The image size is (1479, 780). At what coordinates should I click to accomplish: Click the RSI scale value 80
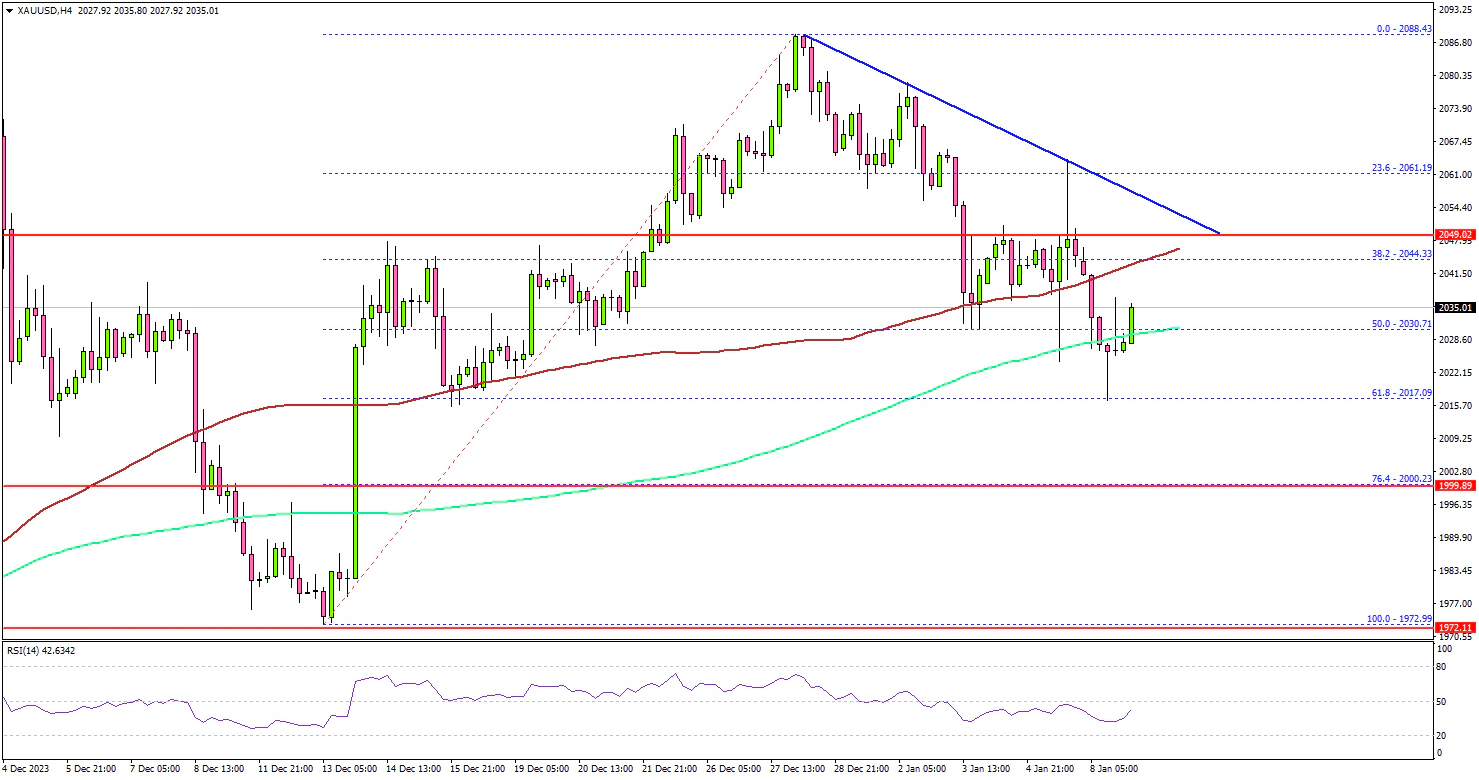tap(1441, 665)
